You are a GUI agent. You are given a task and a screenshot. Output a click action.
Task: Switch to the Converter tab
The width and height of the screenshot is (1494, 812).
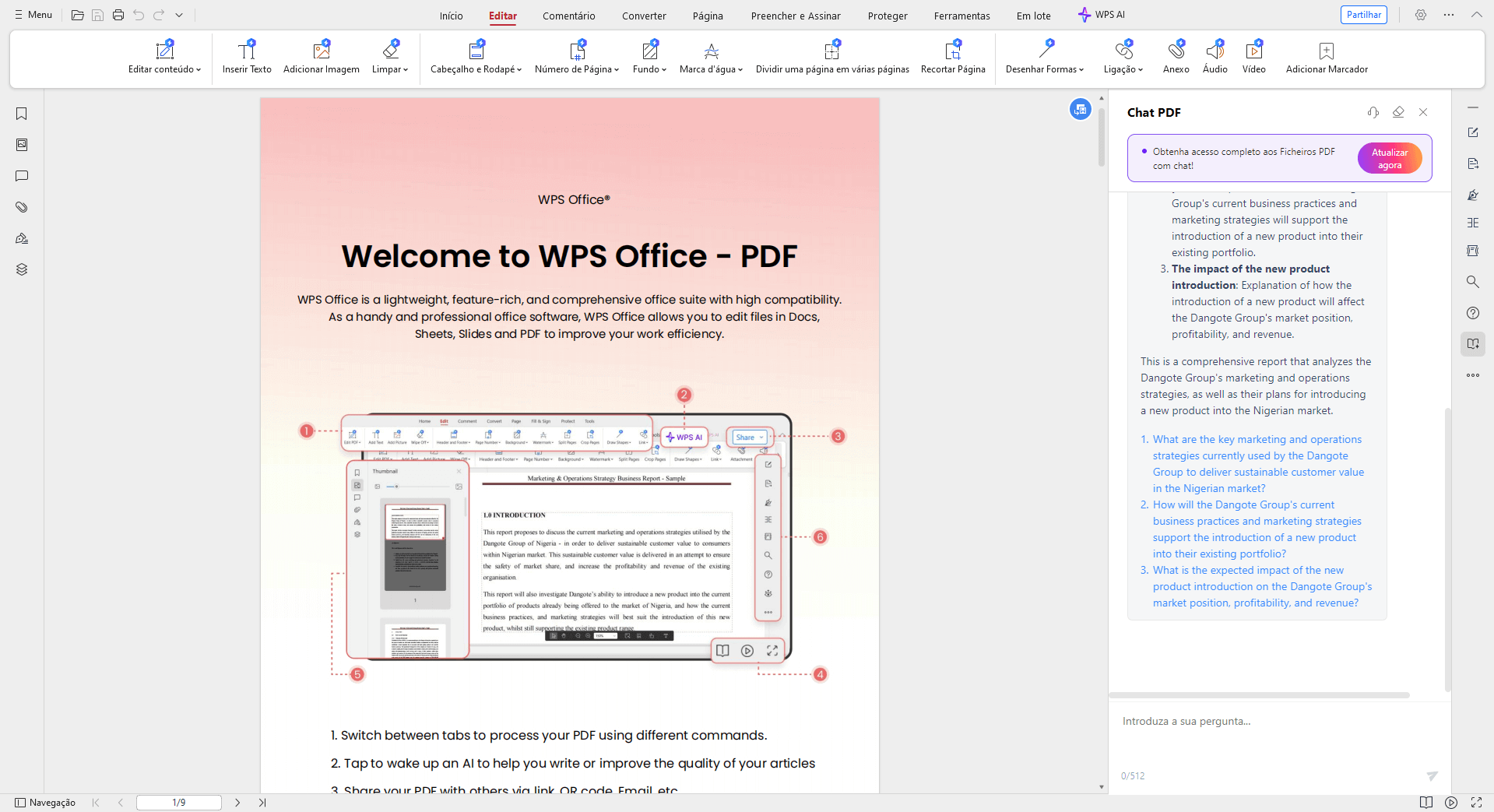pos(644,16)
